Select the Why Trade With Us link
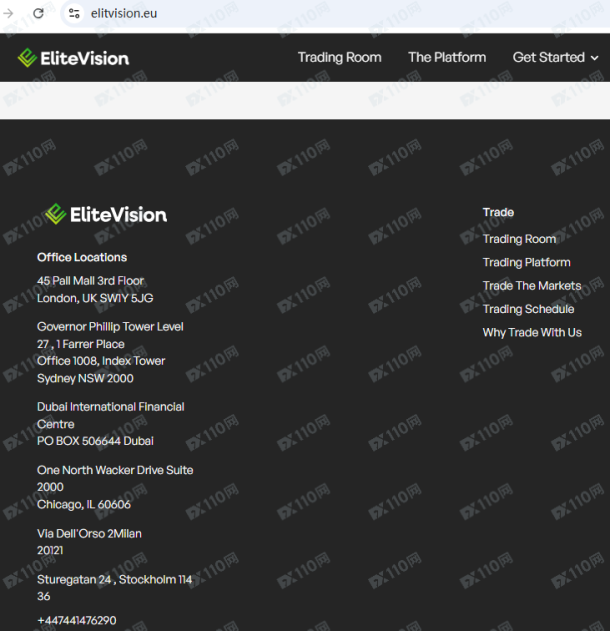610x631 pixels. [531, 333]
